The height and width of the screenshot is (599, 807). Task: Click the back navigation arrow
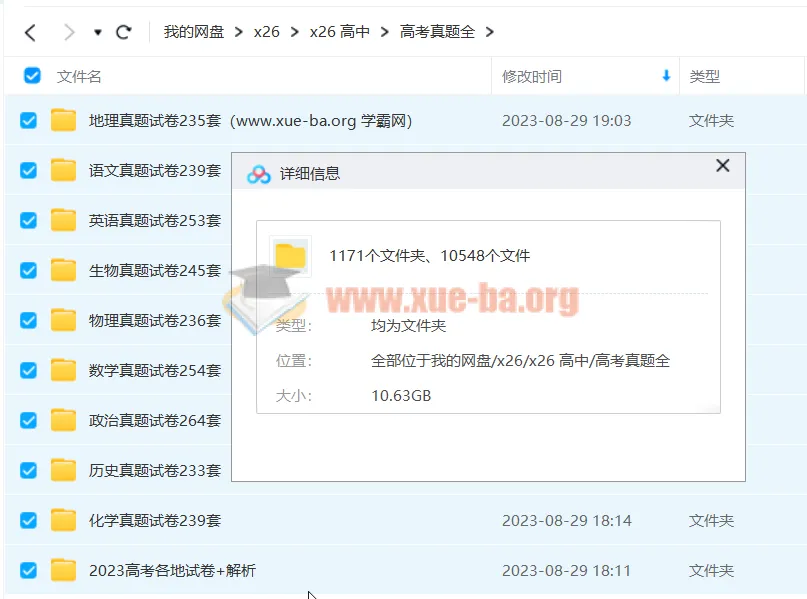pos(30,31)
